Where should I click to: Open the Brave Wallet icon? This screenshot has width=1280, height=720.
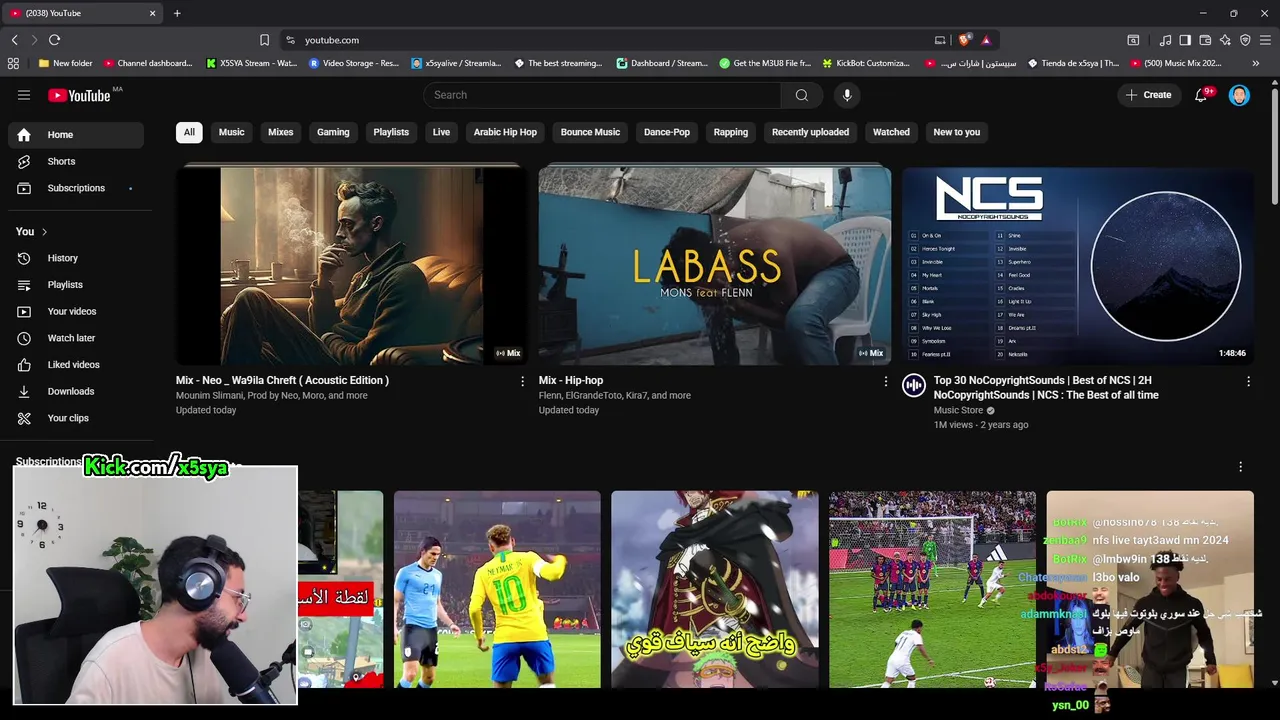(x=1205, y=40)
